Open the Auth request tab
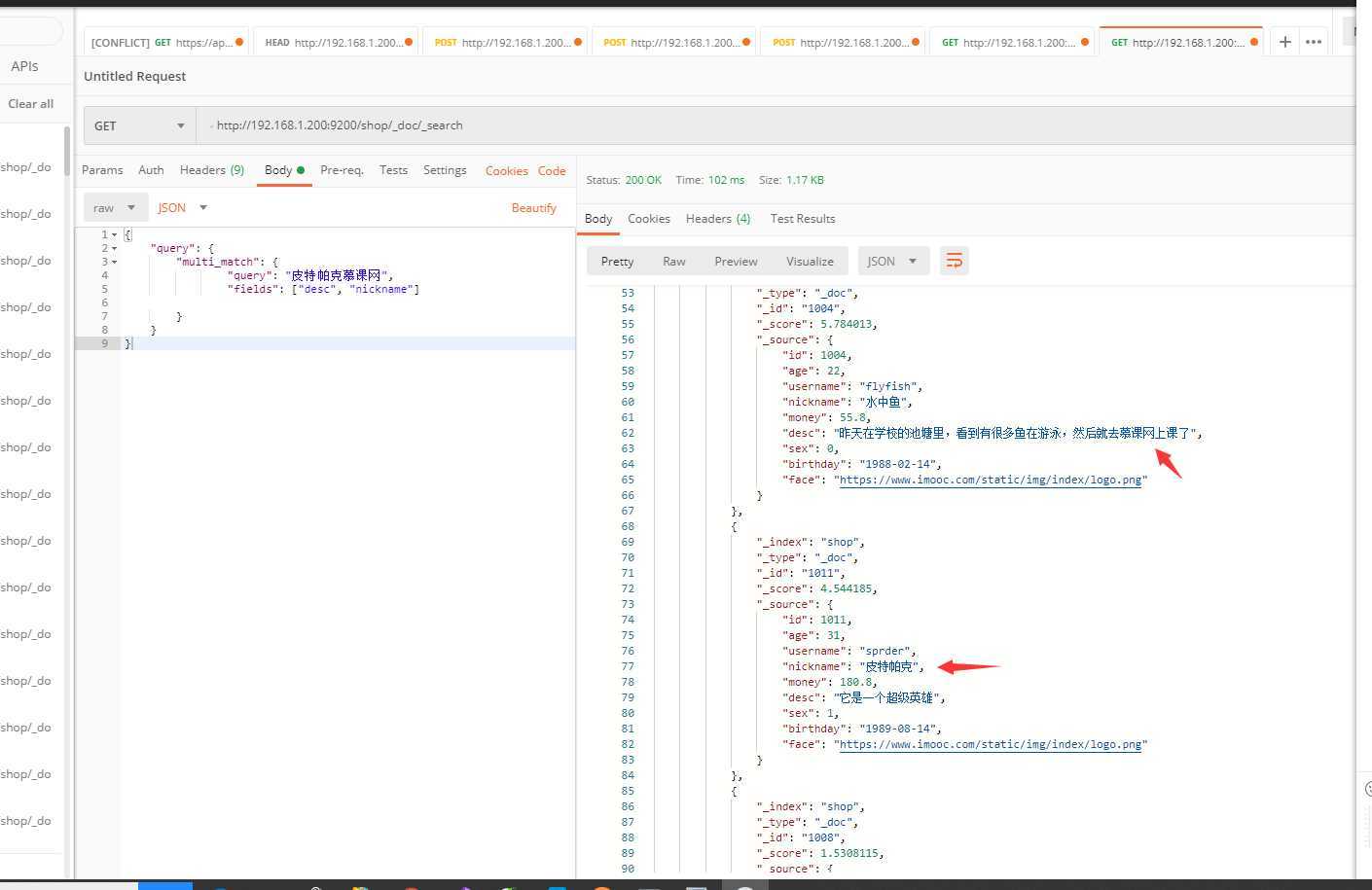The height and width of the screenshot is (890, 1372). coord(151,170)
